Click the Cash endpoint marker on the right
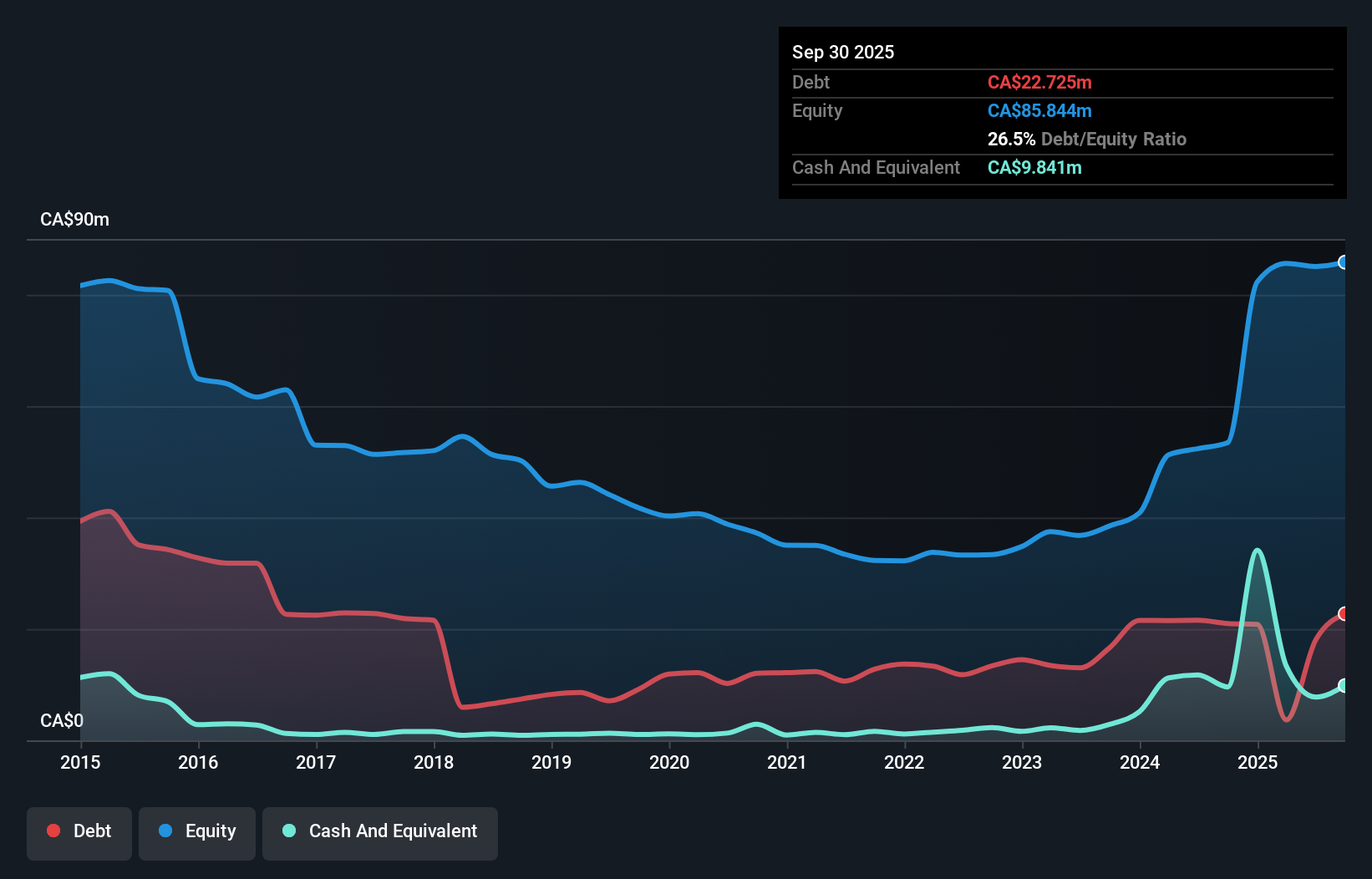The image size is (1372, 879). (1344, 687)
